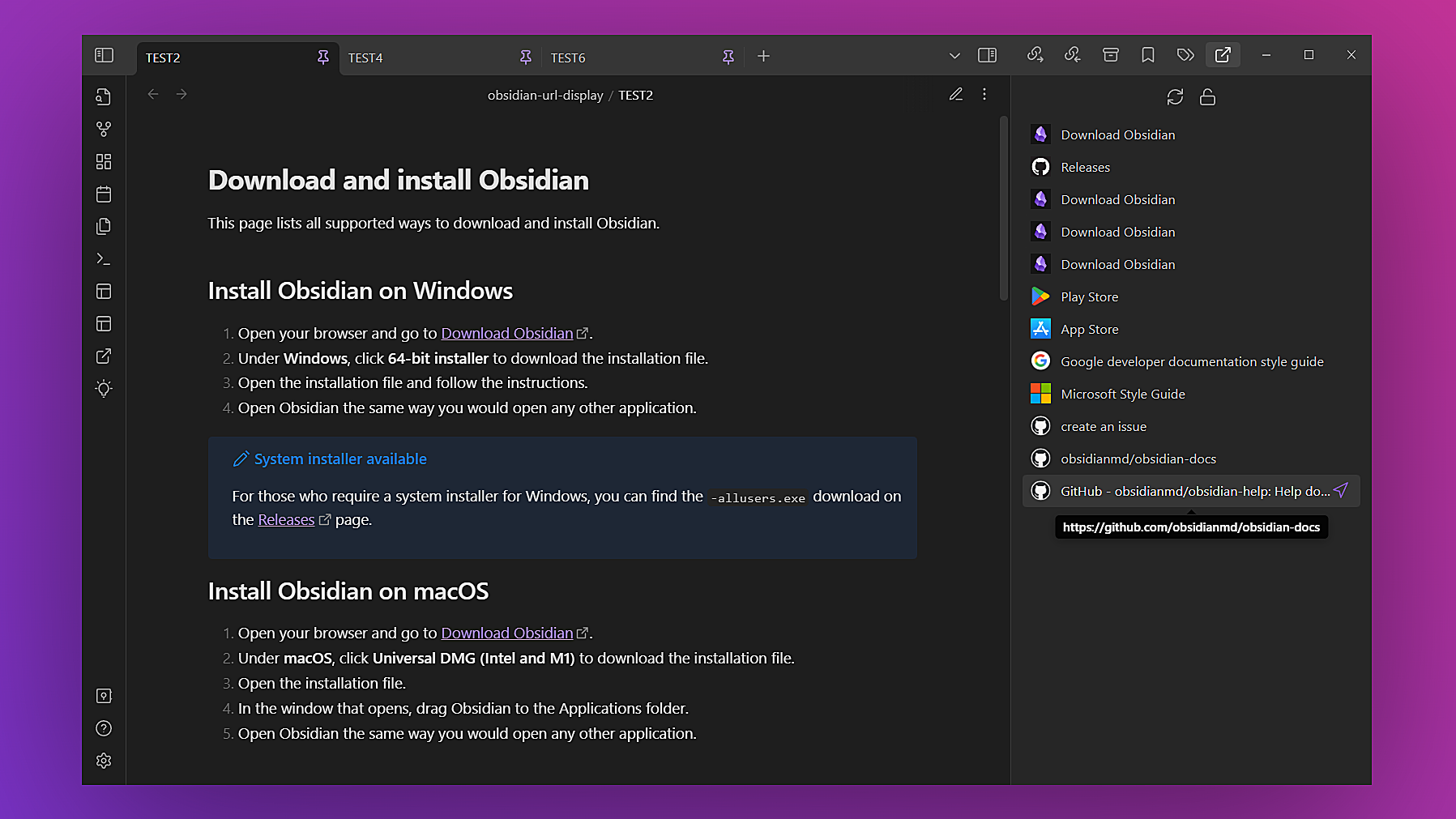
Task: Select the external links sidebar tab
Action: click(x=1223, y=54)
